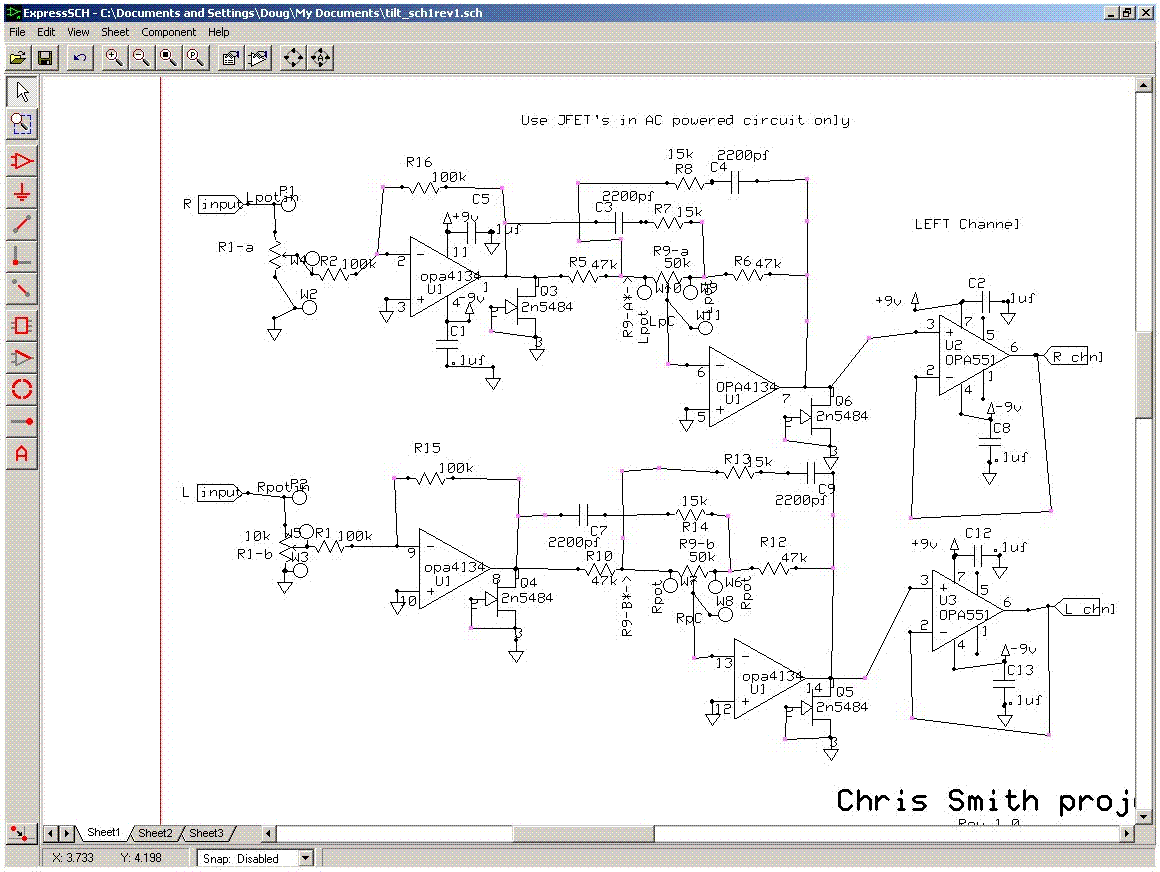This screenshot has height=872, width=1160.
Task: Open a schematic file with folder icon
Action: click(x=18, y=58)
